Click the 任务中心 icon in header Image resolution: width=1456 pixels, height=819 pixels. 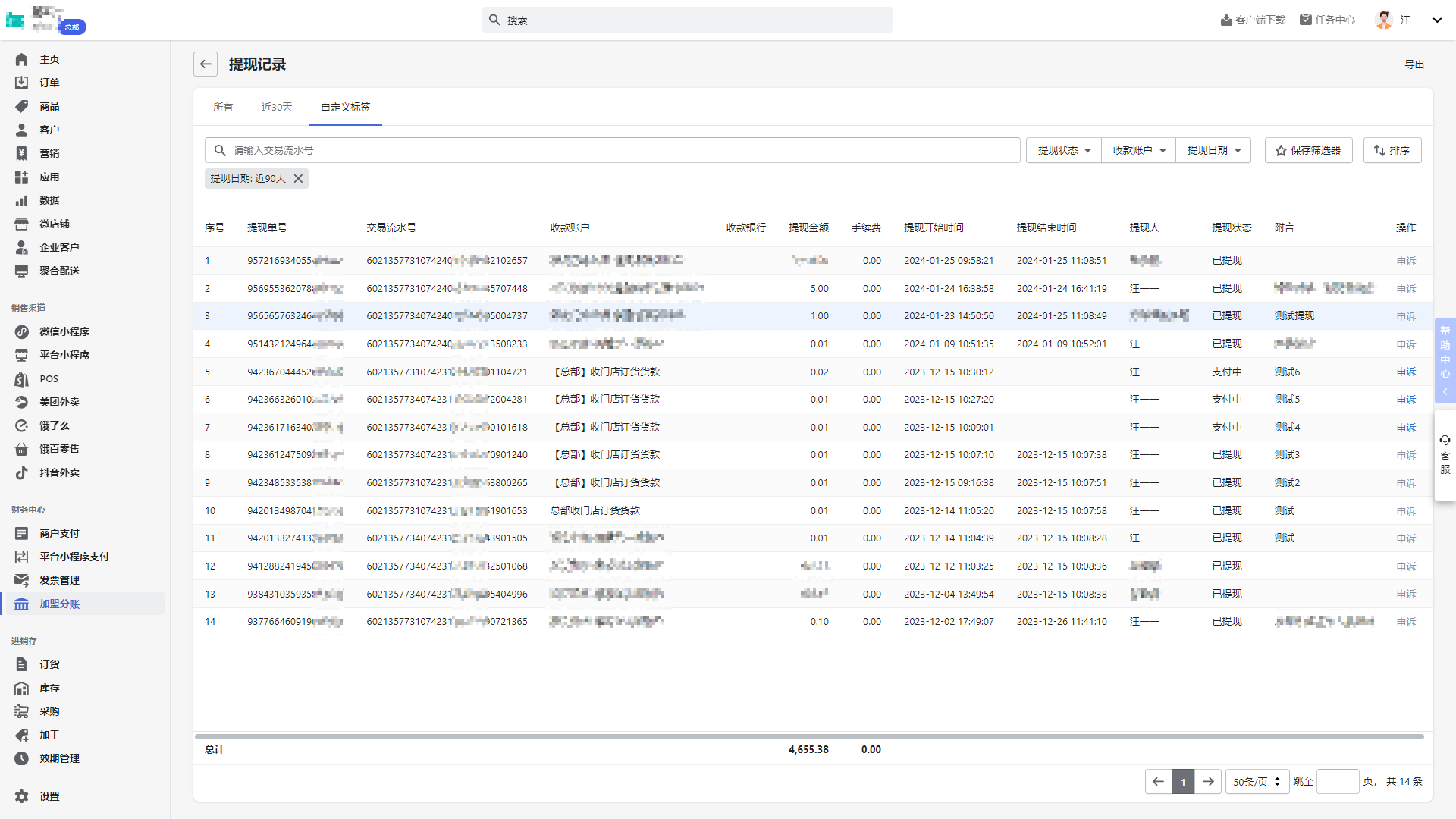1306,20
